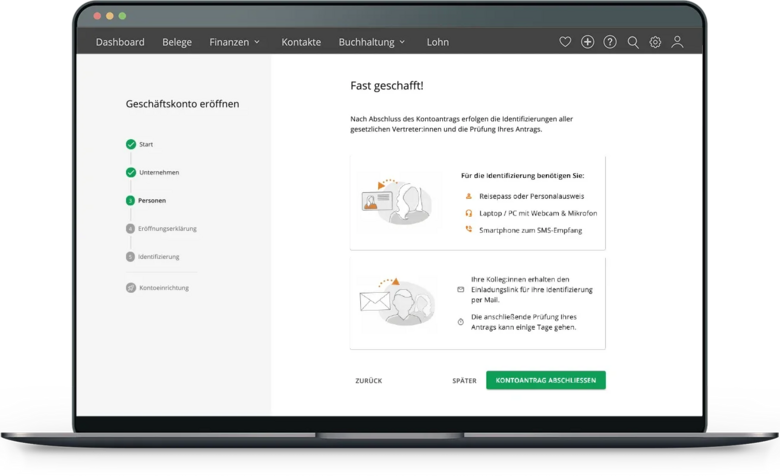
Task: Choose the Später button
Action: (464, 381)
